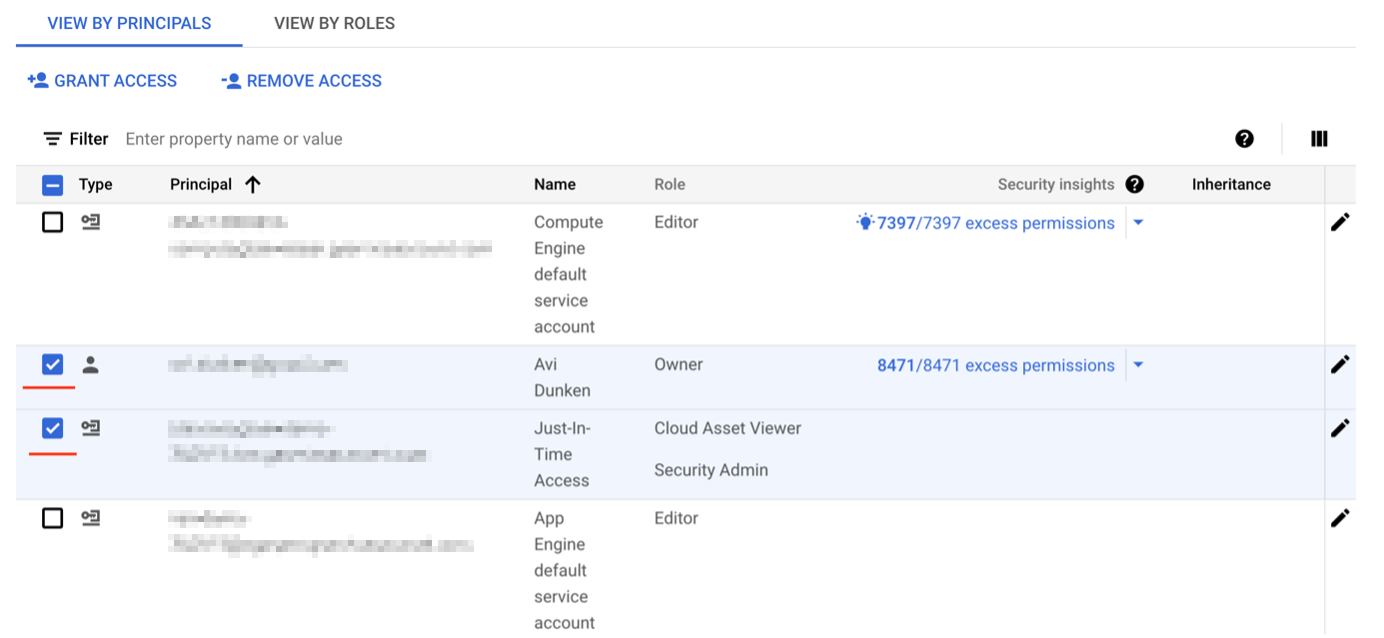Click the Security insights help icon

pos(1134,184)
